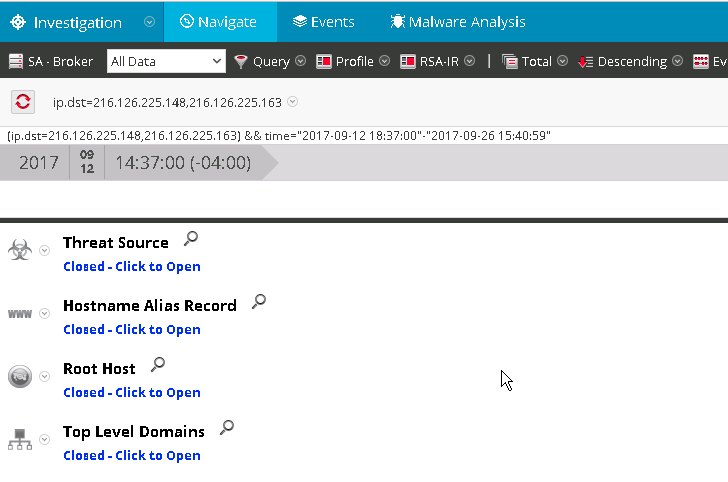Open the Events tab

tap(324, 22)
